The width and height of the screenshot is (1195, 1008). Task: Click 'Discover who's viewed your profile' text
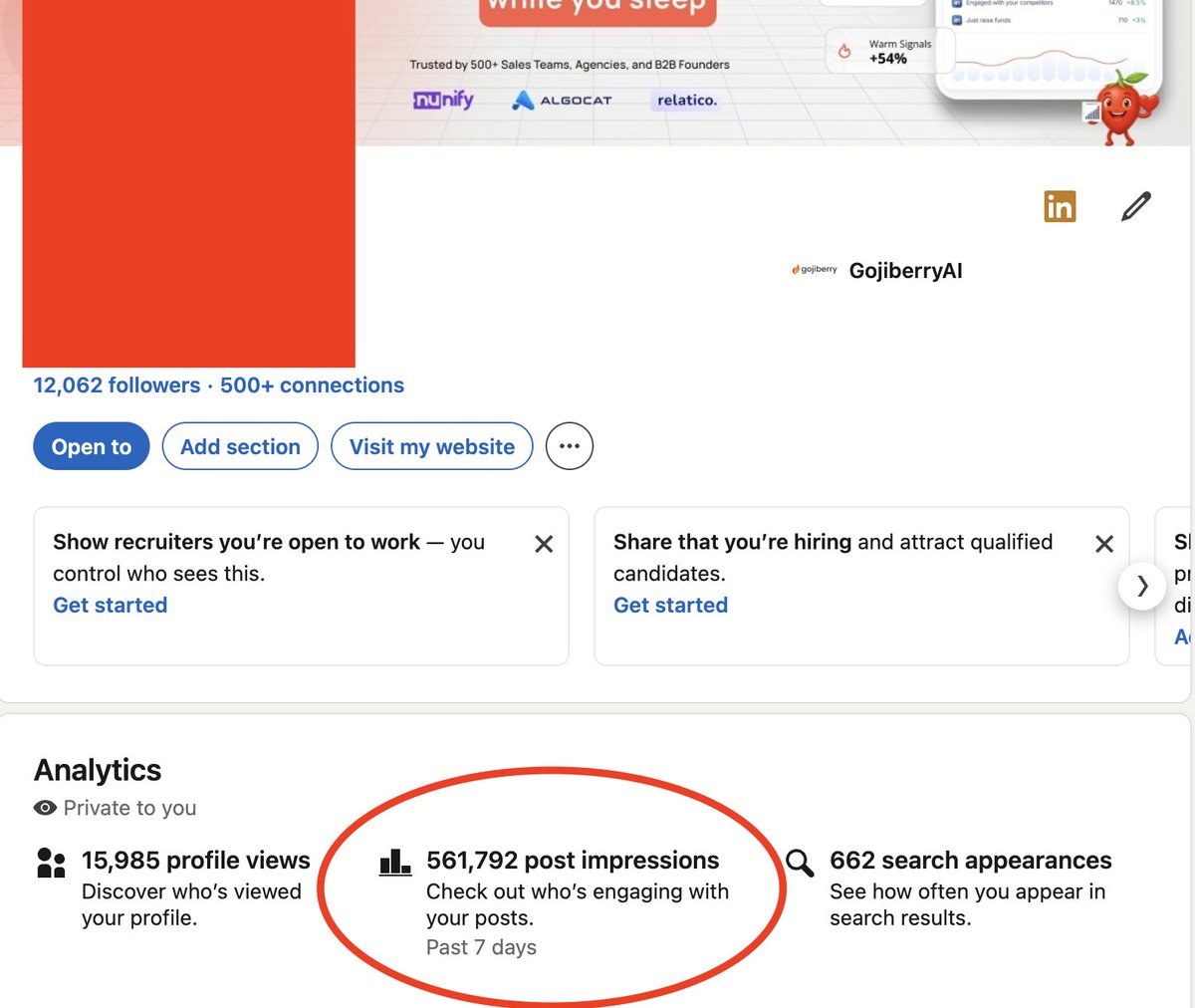[191, 904]
